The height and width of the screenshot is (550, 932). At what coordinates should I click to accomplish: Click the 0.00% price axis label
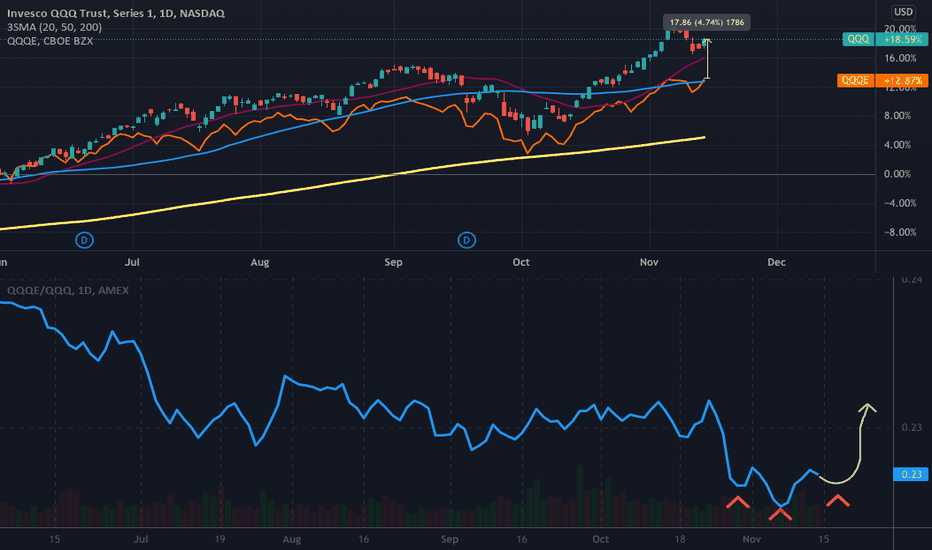897,174
